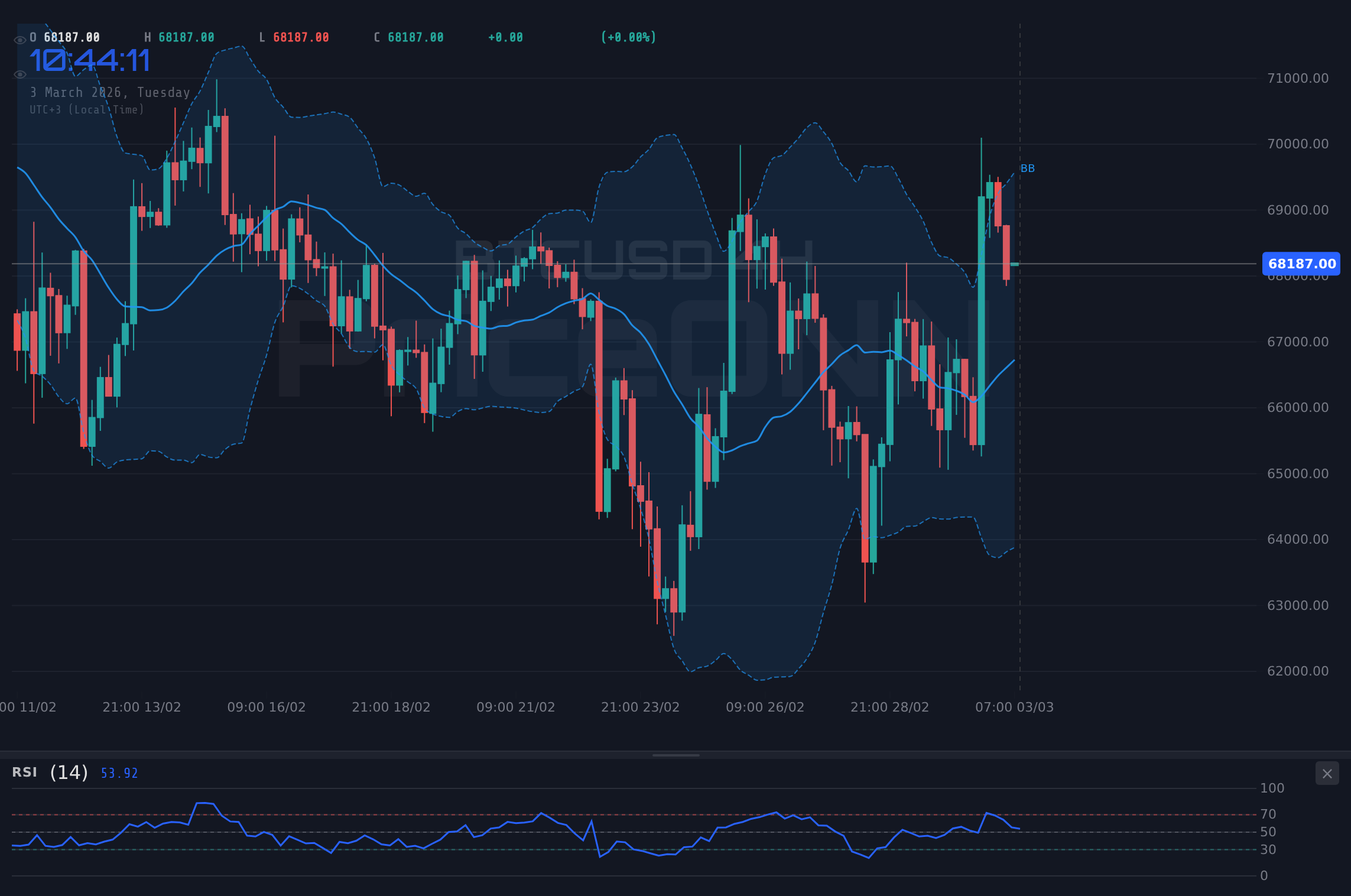The width and height of the screenshot is (1351, 896).
Task: Open timezone settings via UTC+3 (Local Time) text
Action: coord(86,109)
